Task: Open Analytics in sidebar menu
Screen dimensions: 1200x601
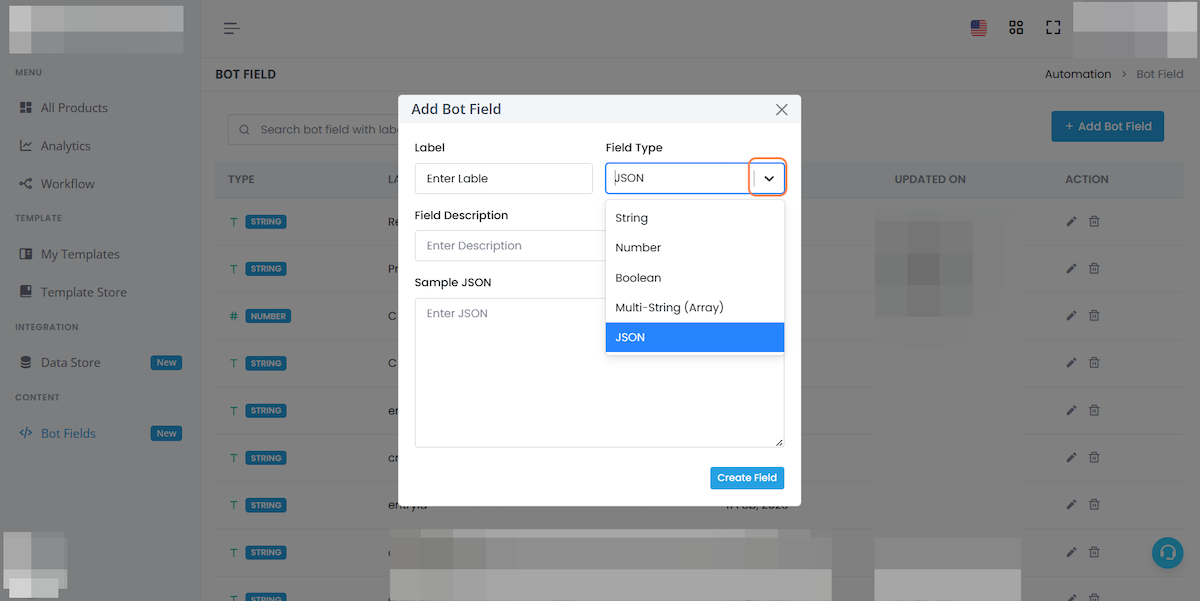Action: click(x=66, y=146)
